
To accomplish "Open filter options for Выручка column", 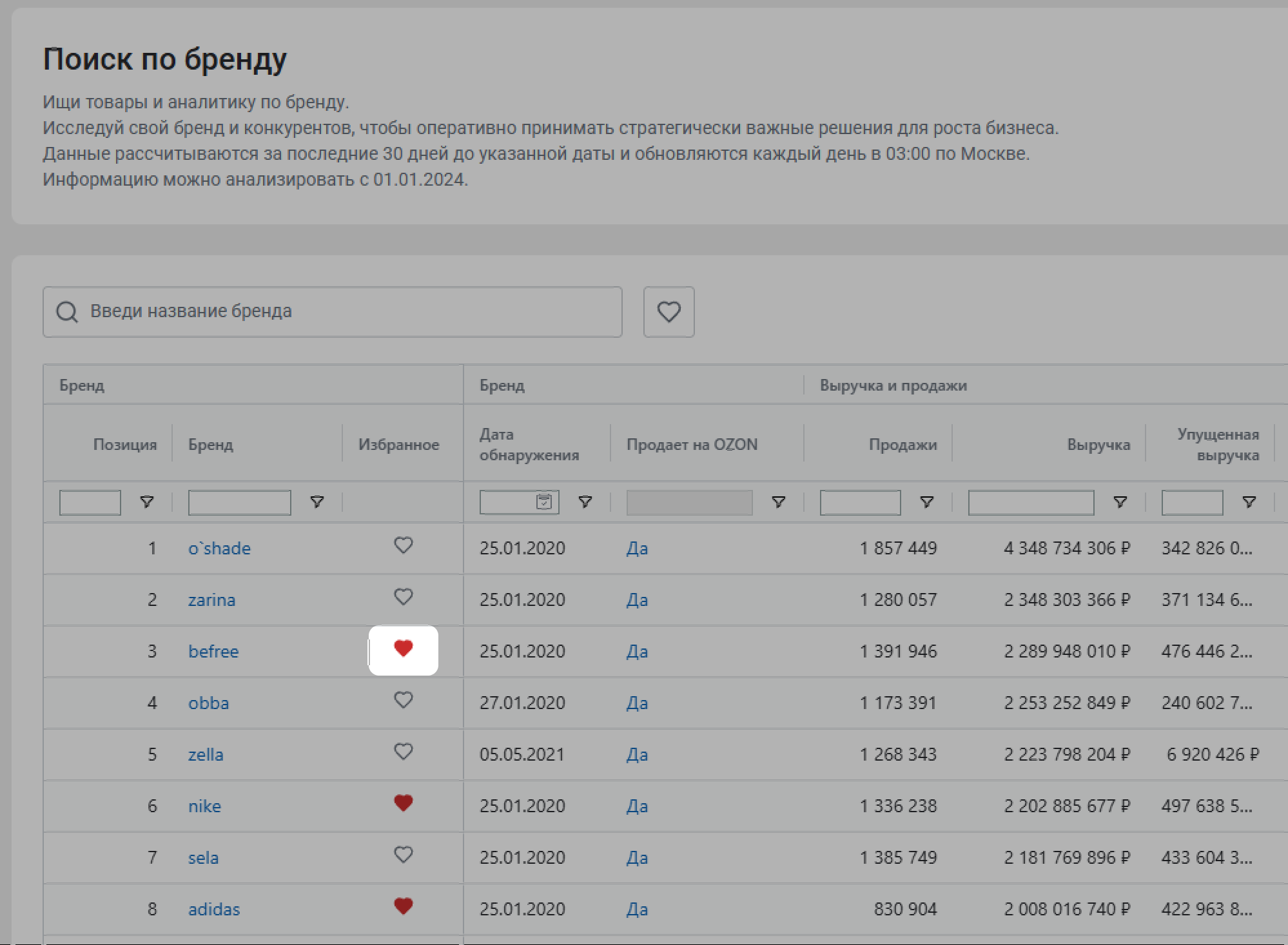I will coord(1120,502).
